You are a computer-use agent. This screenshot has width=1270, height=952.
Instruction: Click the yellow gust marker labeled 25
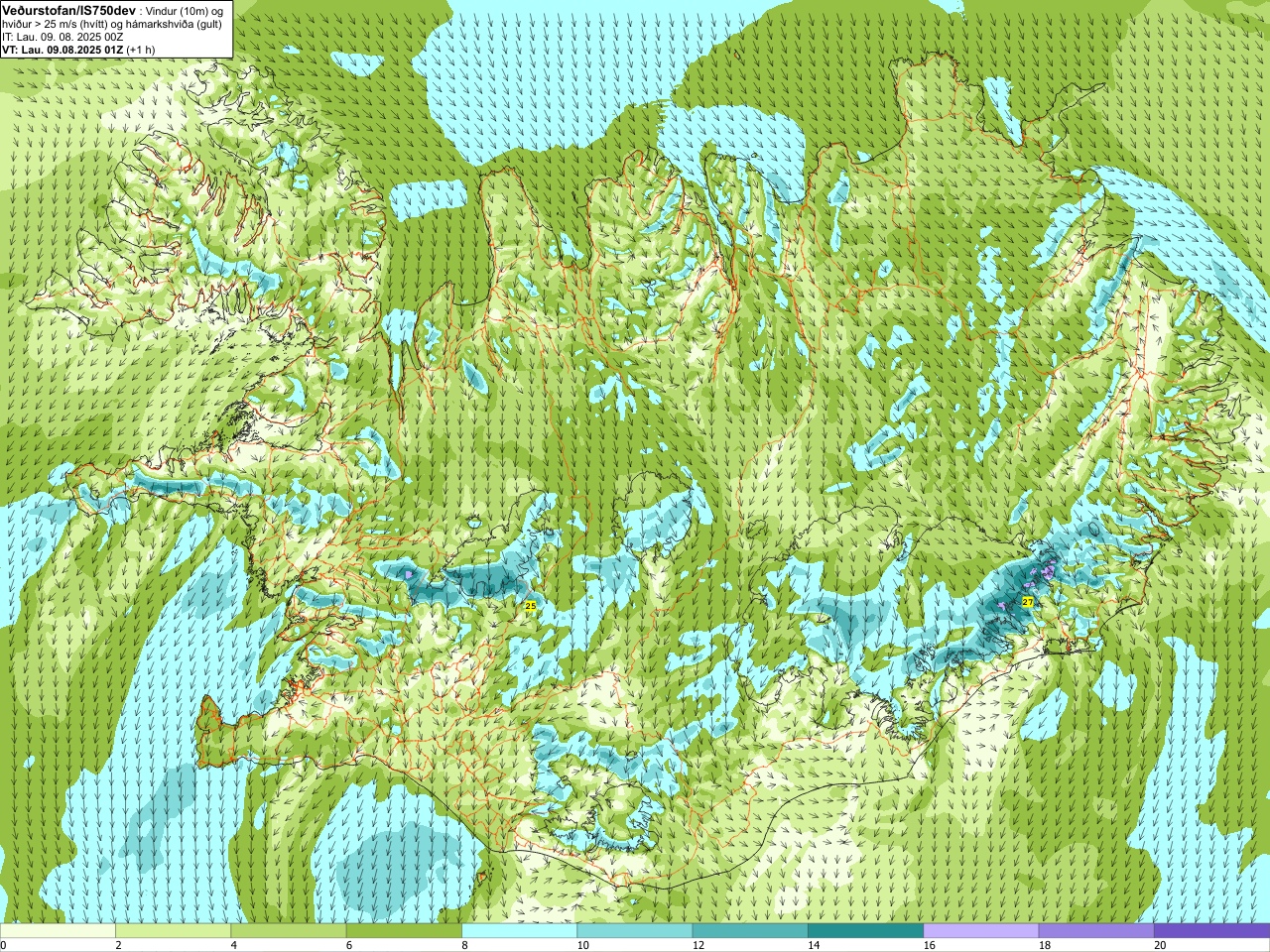point(530,605)
